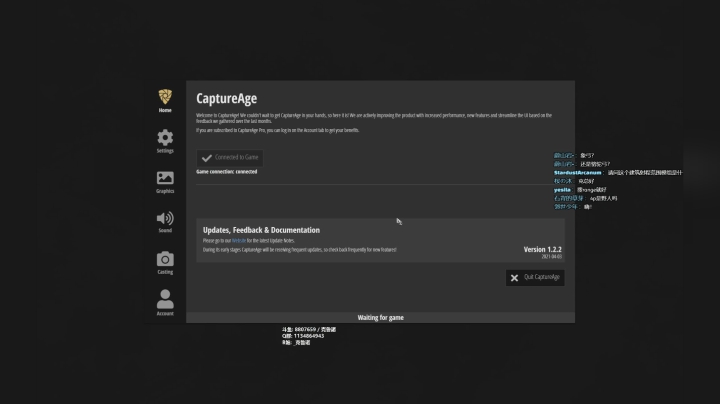
Task: Click the Waiting for game status bar
Action: click(x=380, y=318)
